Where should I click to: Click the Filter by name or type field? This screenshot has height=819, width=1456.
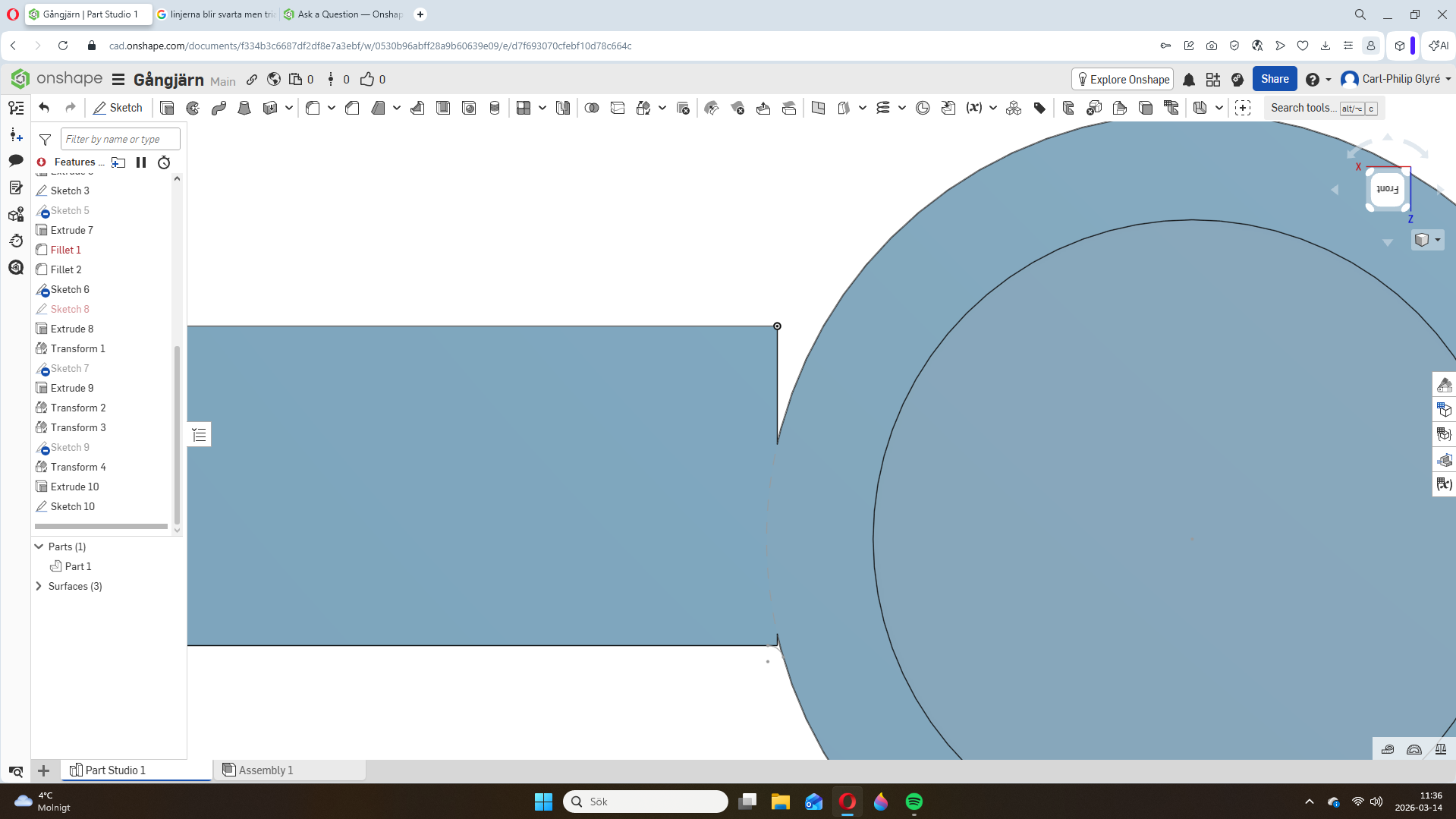[x=121, y=140]
